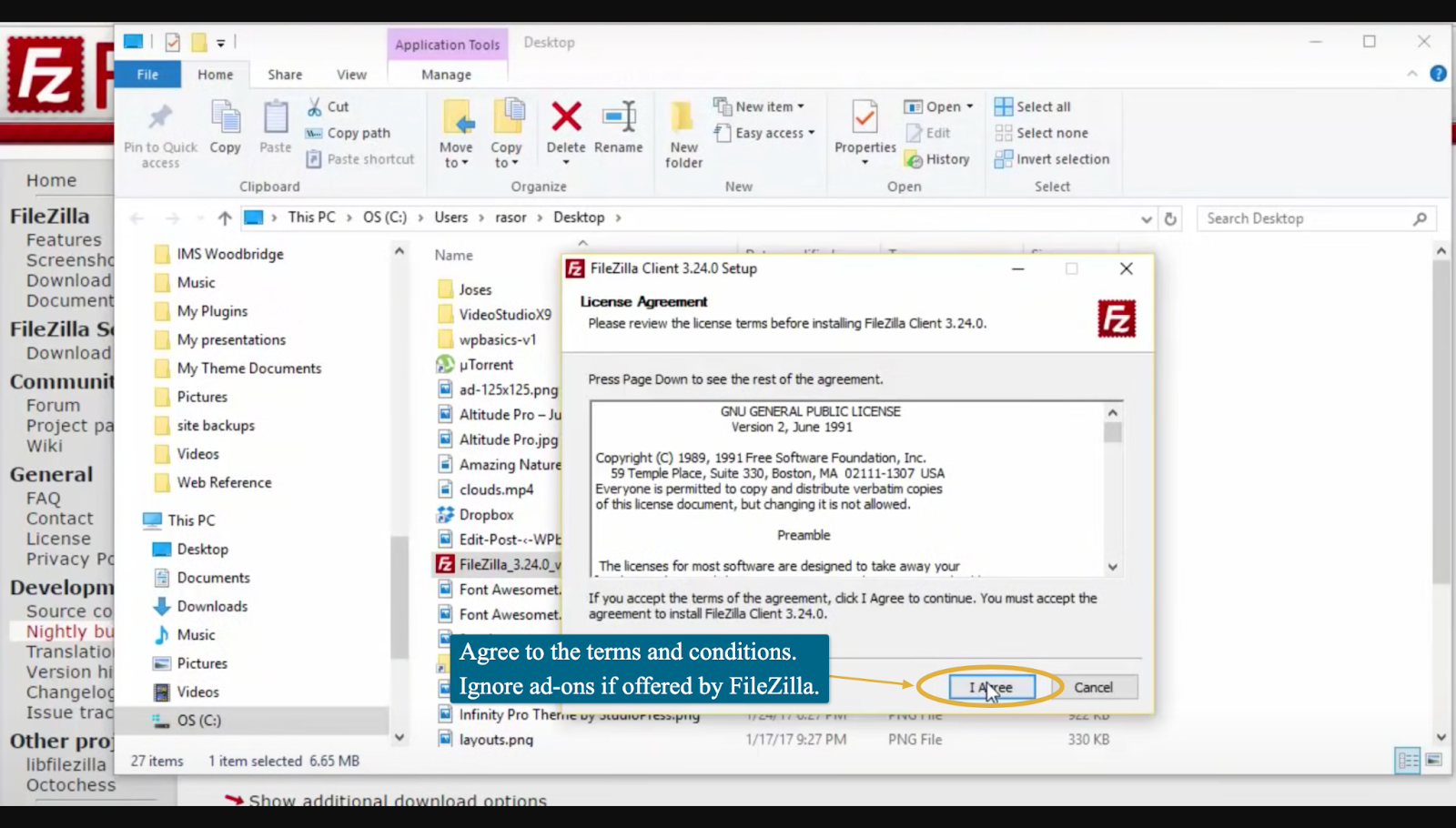Image resolution: width=1456 pixels, height=828 pixels.
Task: Click Cancel in FileZilla setup dialog
Action: coord(1093,688)
